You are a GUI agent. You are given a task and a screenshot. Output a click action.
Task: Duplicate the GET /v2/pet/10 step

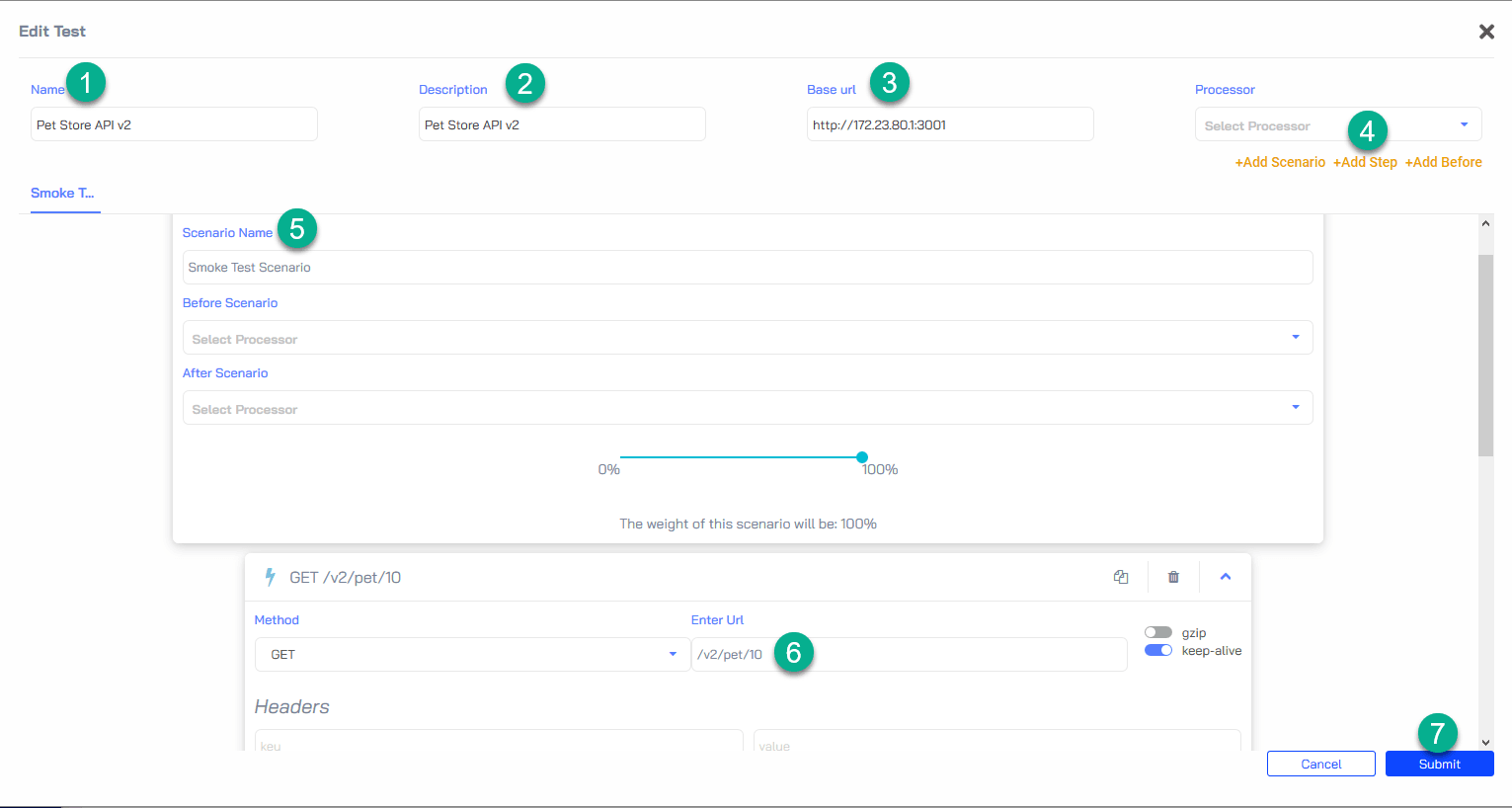(1121, 576)
